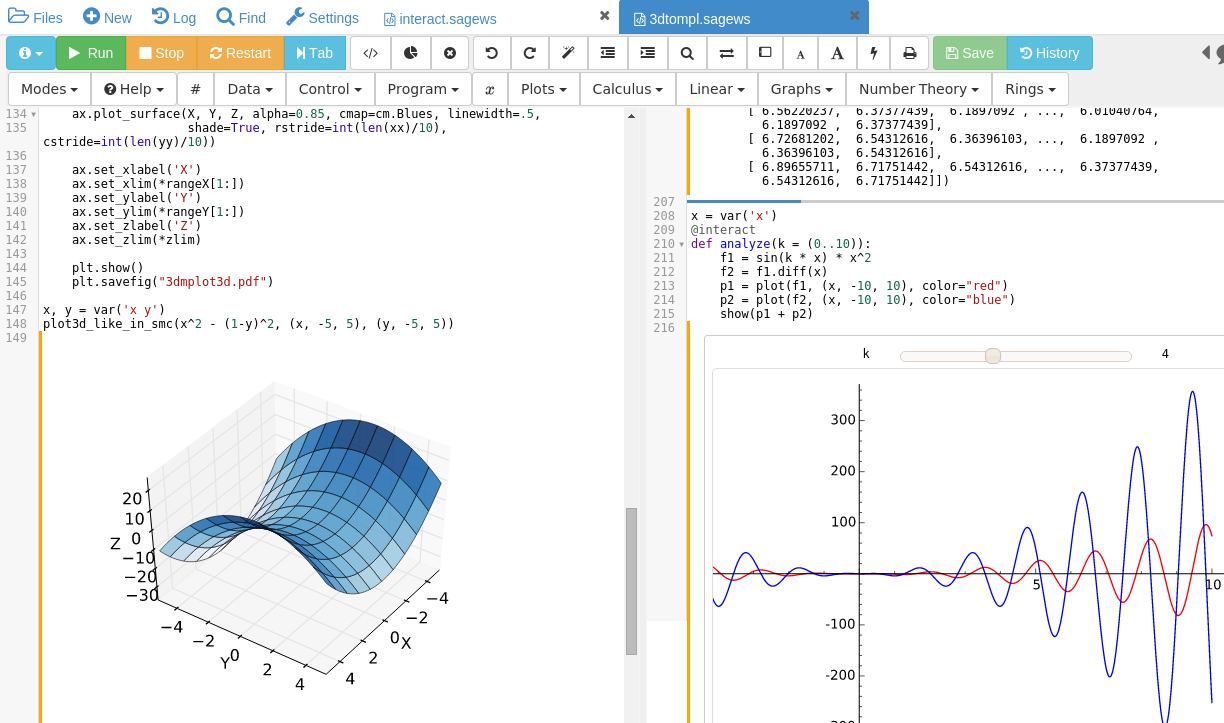This screenshot has height=723, width=1224.
Task: Click the x variable button
Action: 490,89
